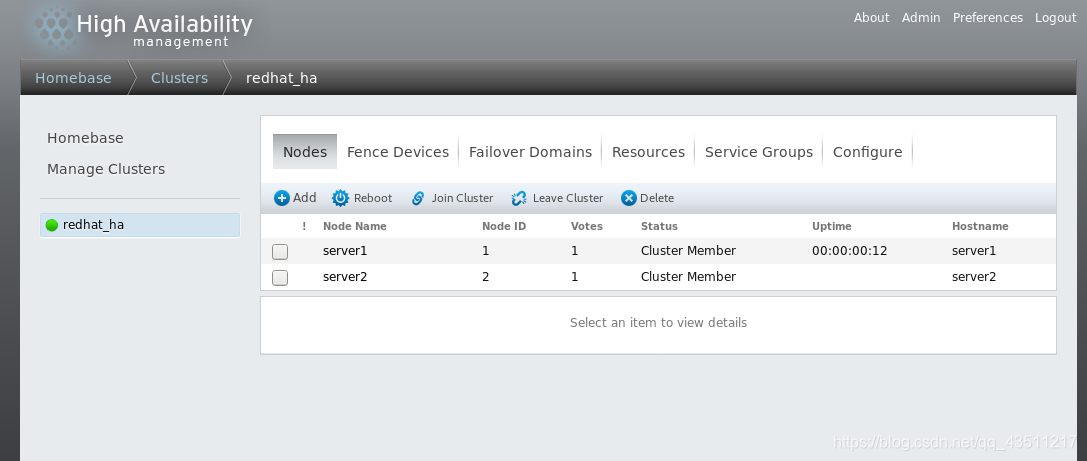Click redhat_ha in the breadcrumb
The height and width of the screenshot is (461, 1087).
click(x=281, y=78)
